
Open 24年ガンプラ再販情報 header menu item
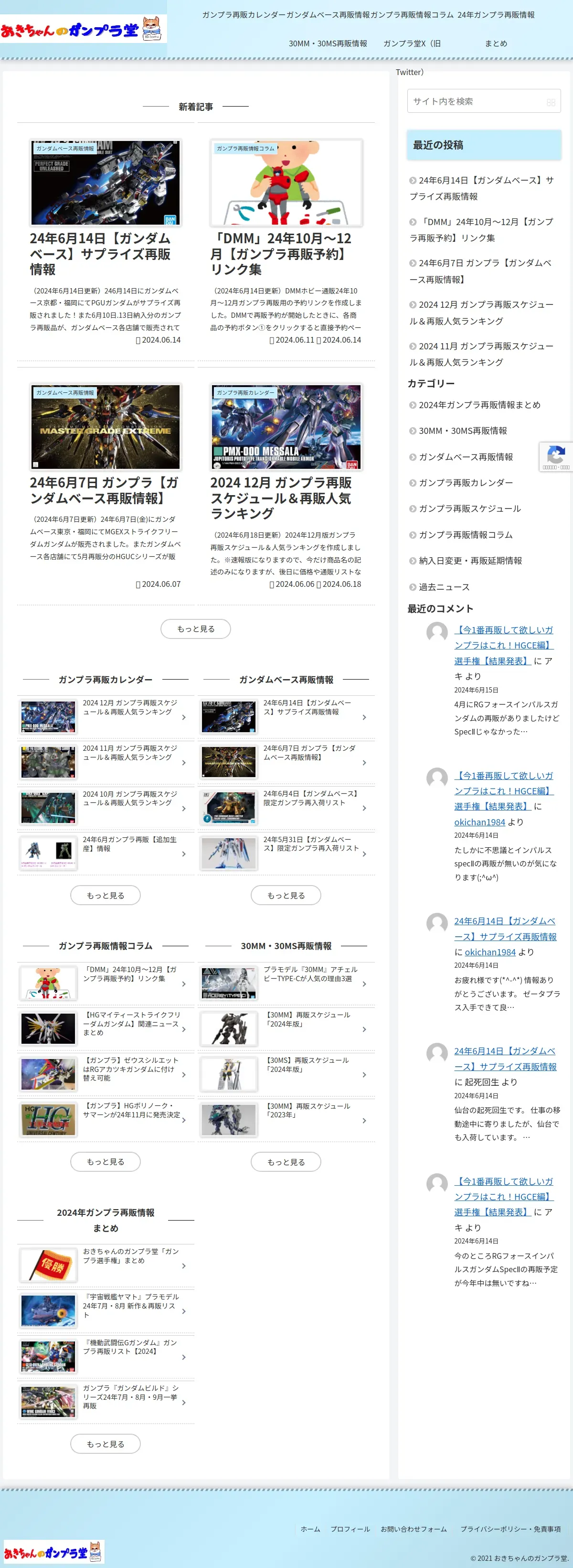tap(496, 15)
